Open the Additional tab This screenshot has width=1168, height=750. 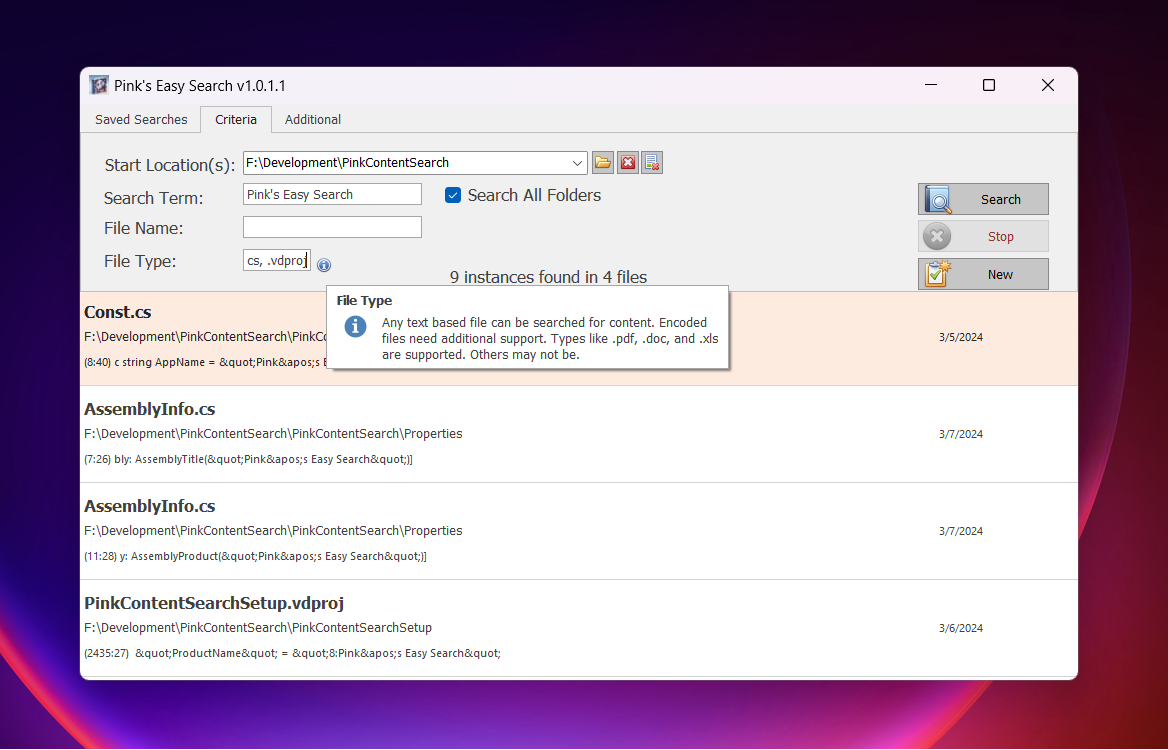313,119
